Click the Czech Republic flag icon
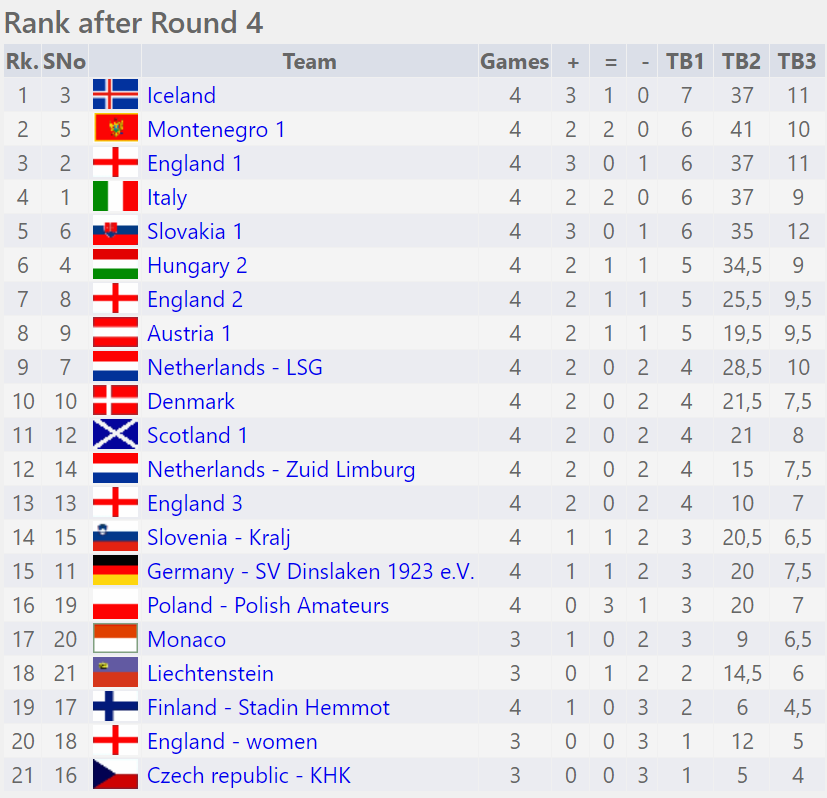The image size is (827, 798). [115, 775]
